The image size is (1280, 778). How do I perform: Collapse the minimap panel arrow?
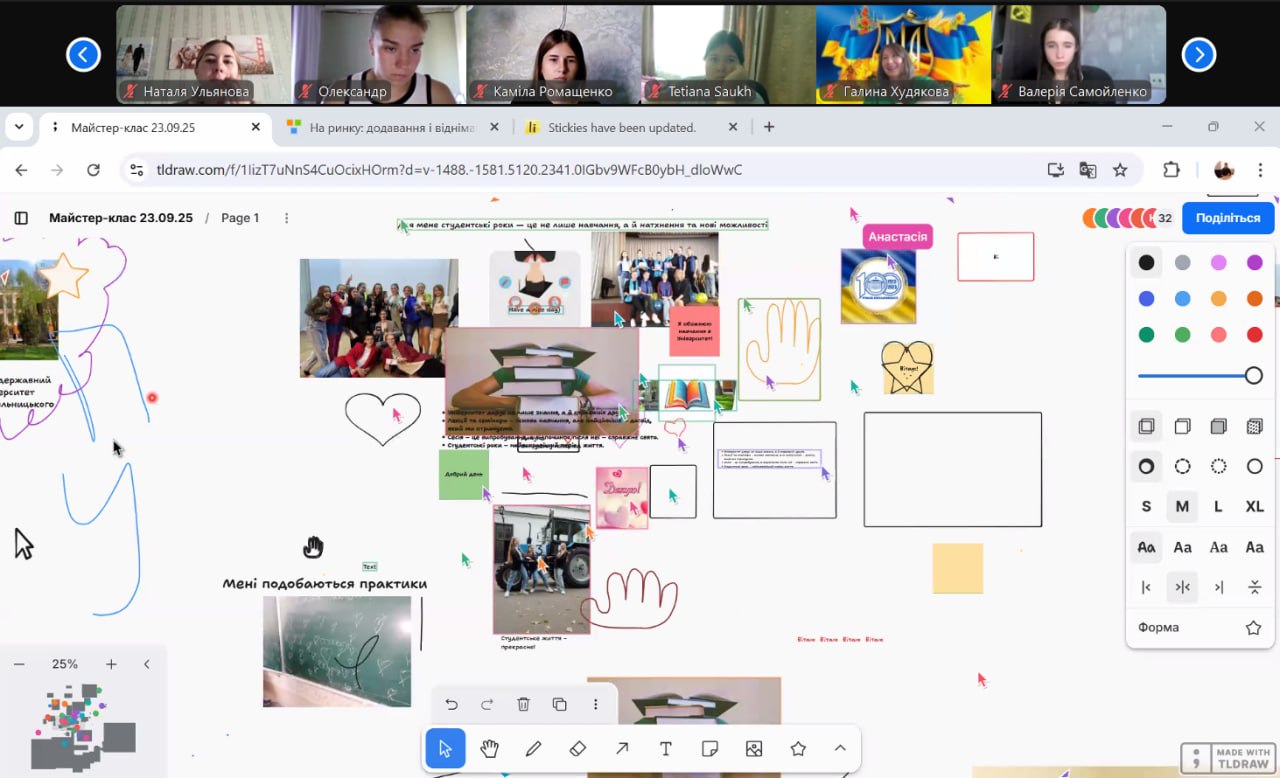click(147, 664)
